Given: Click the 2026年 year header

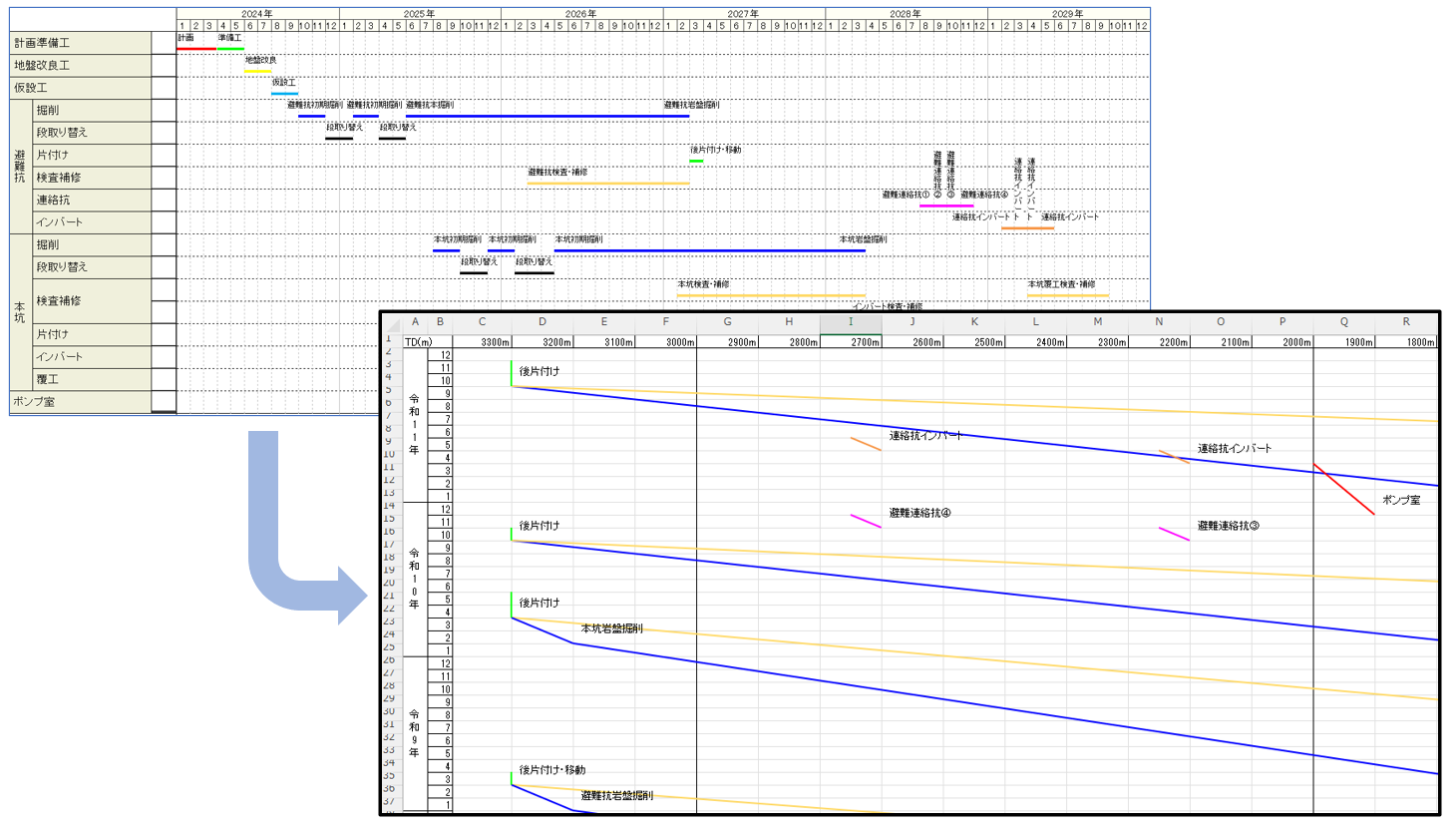Looking at the screenshot, I should (x=581, y=14).
